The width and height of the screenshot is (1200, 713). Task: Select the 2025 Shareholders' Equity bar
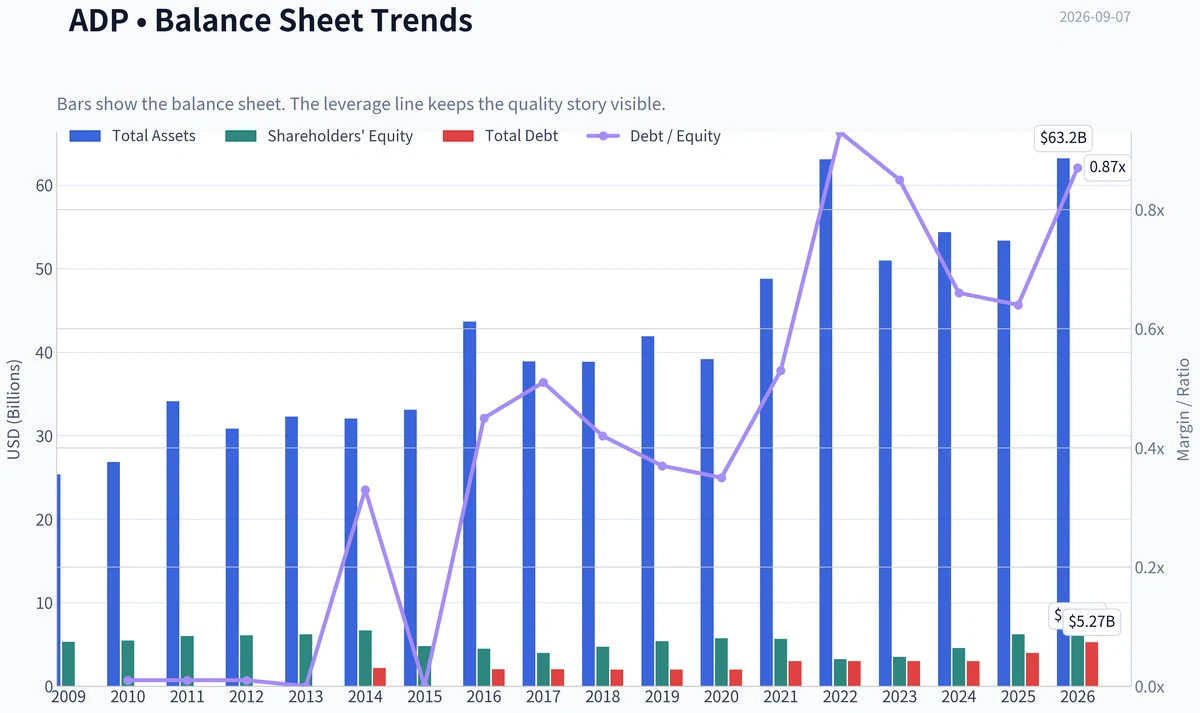pos(1018,660)
